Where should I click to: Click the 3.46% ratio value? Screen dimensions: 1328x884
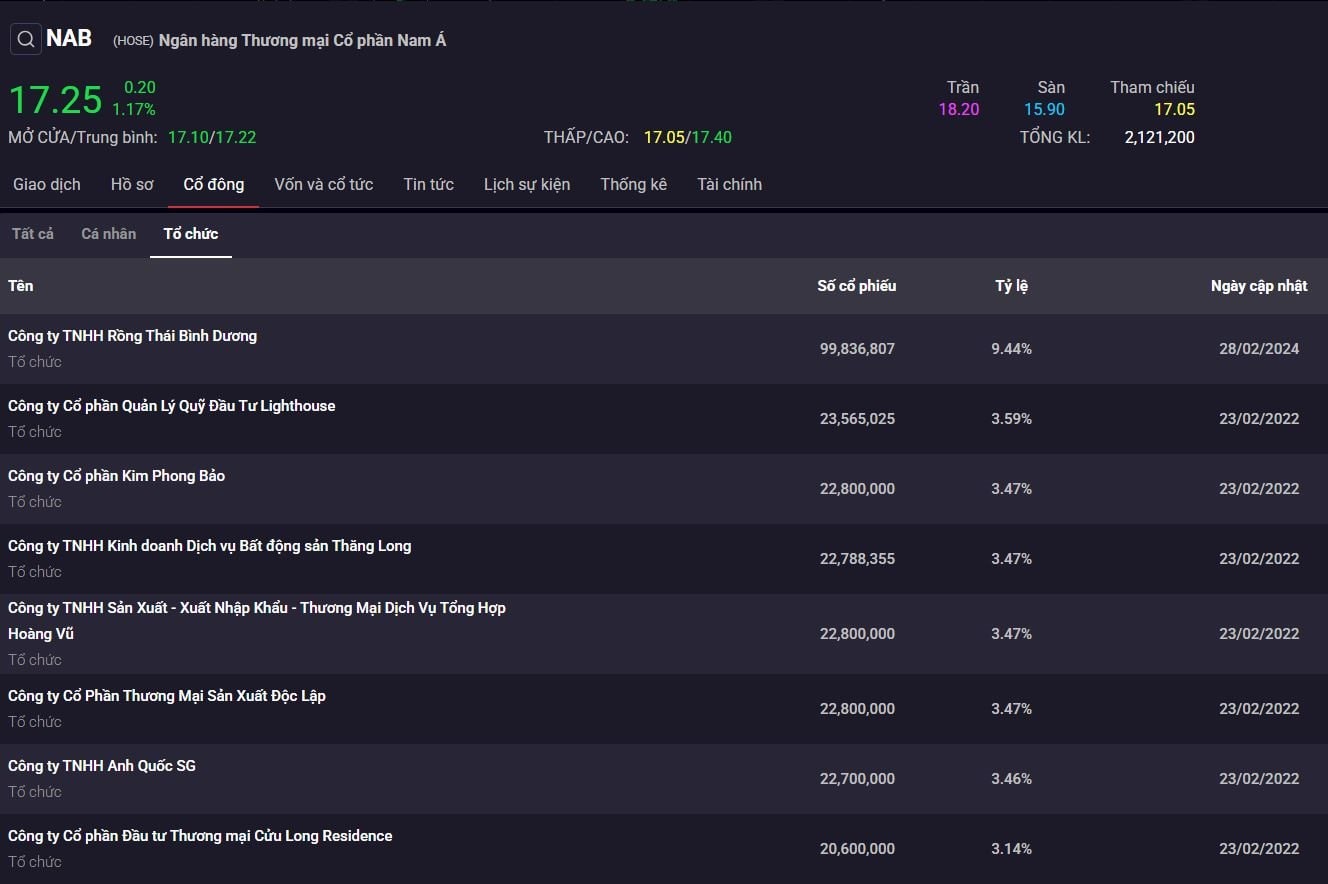[1011, 779]
